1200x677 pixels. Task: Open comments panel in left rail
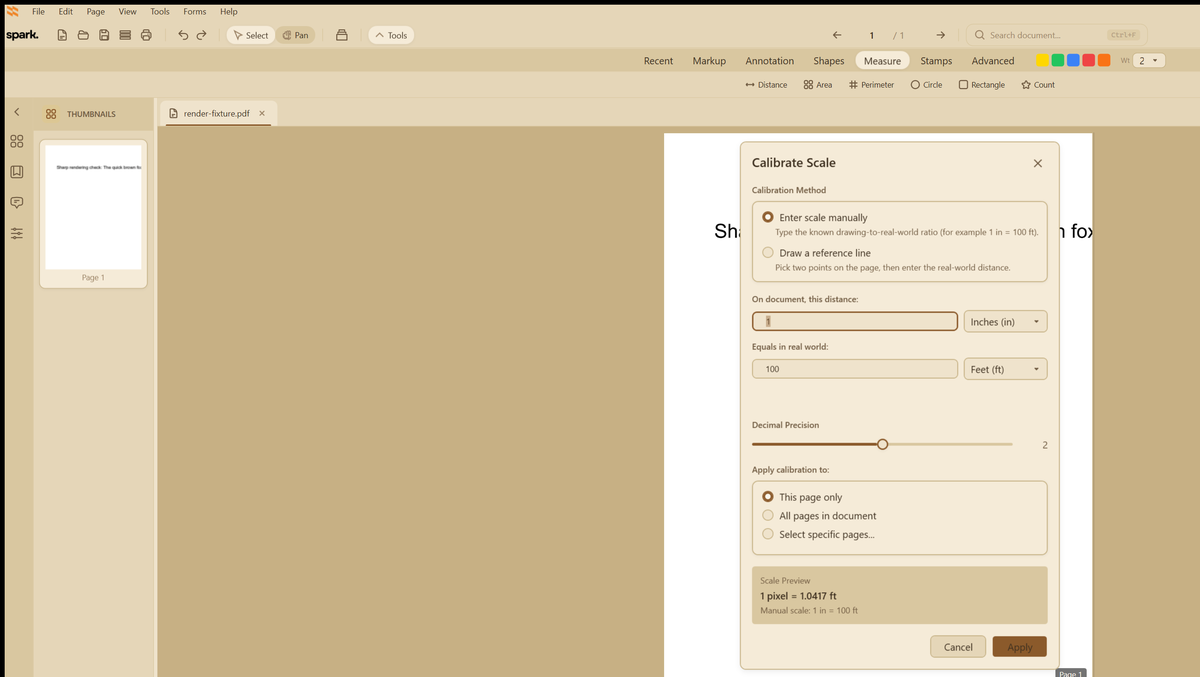point(16,202)
